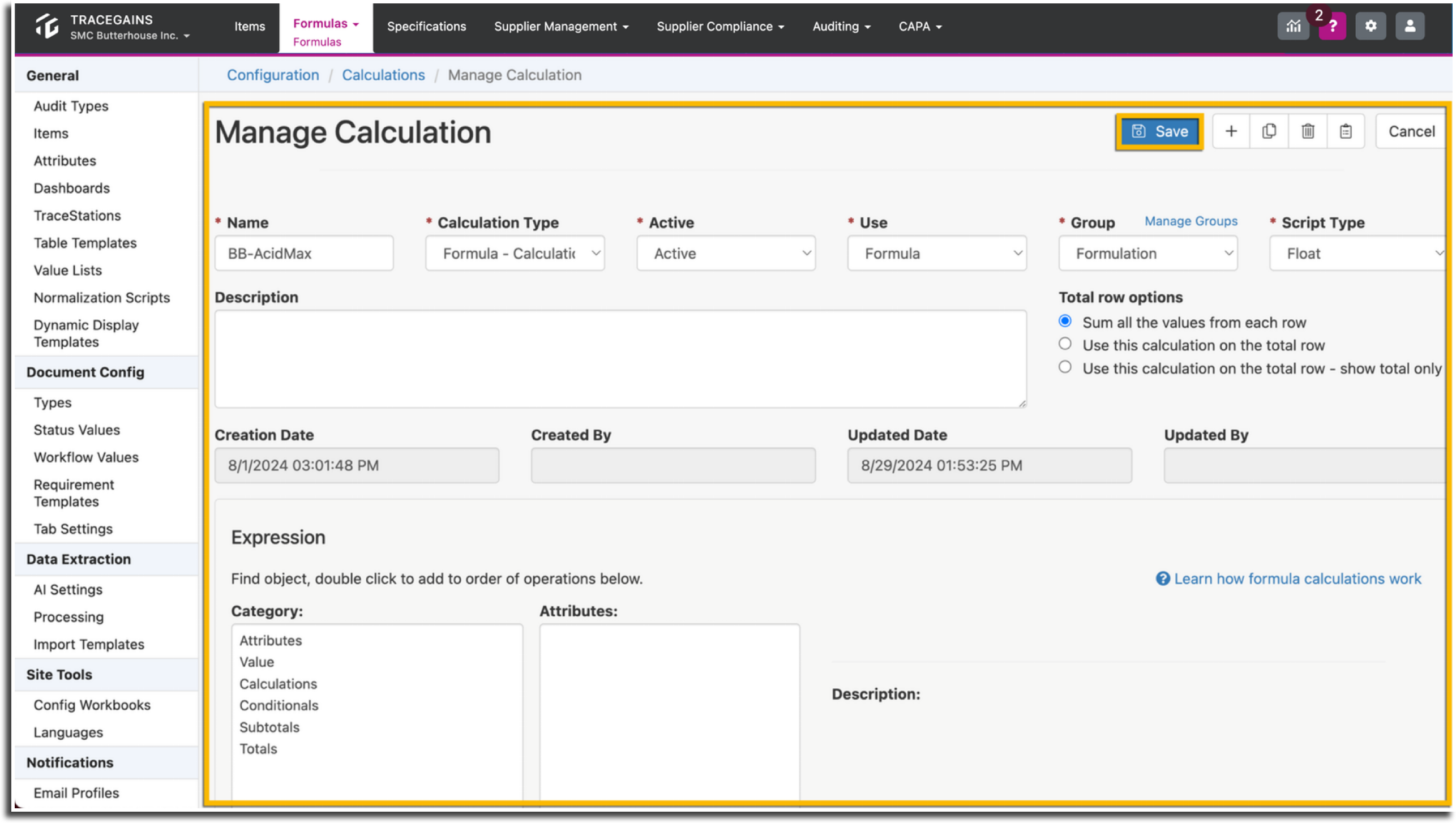Open Items in the General sidebar

[x=51, y=133]
